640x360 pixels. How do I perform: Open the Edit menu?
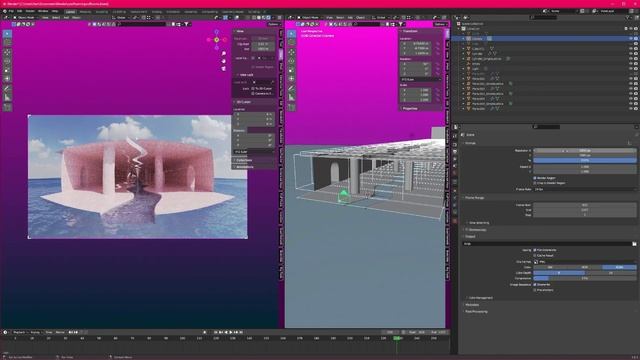tap(20, 11)
